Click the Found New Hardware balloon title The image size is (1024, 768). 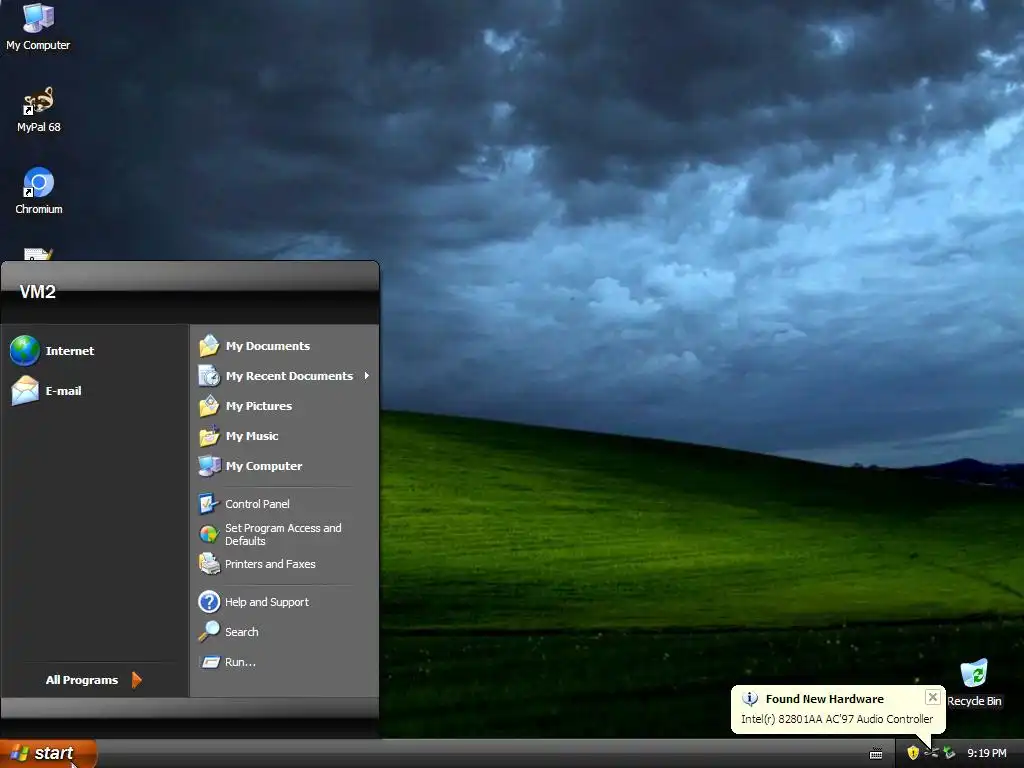point(824,699)
